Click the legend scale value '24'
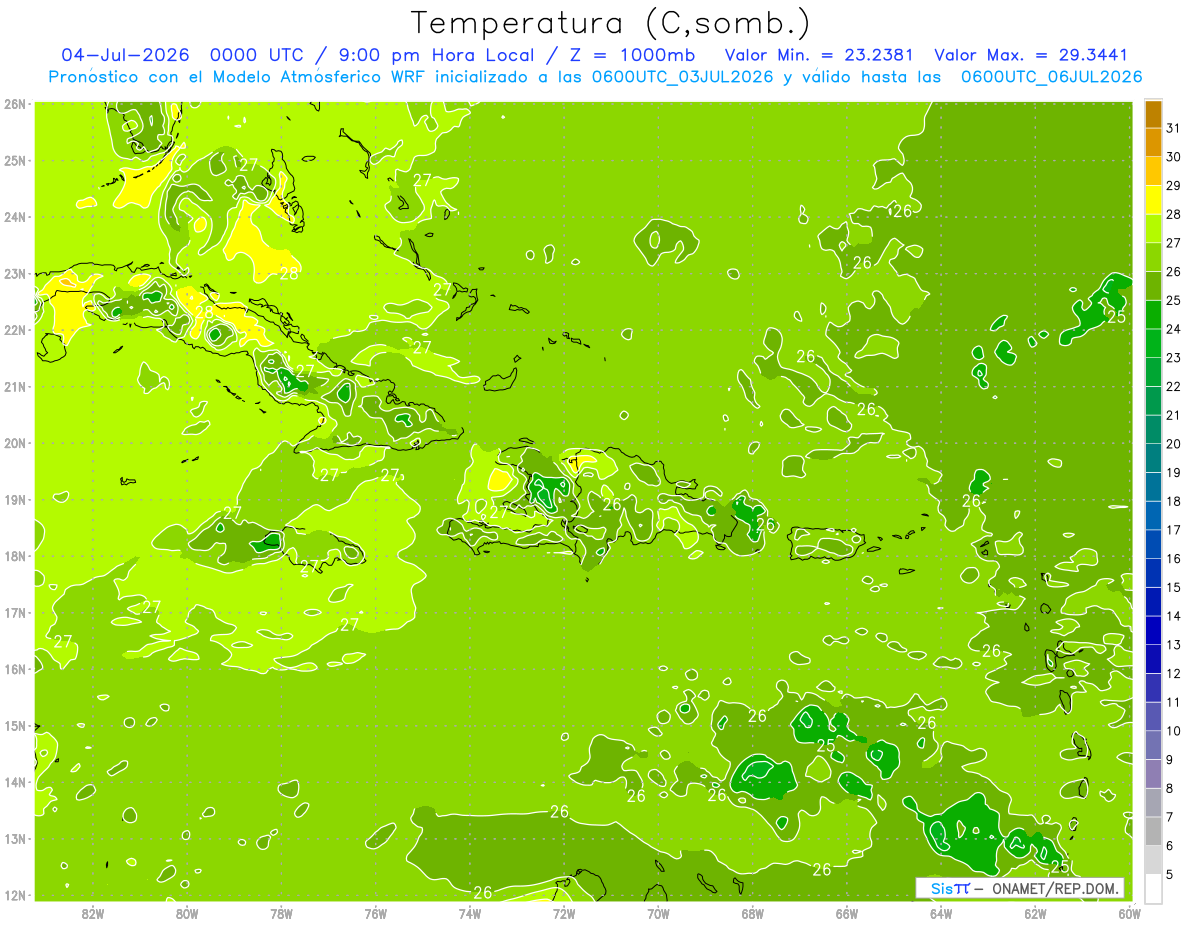The image size is (1200, 927). [1174, 329]
